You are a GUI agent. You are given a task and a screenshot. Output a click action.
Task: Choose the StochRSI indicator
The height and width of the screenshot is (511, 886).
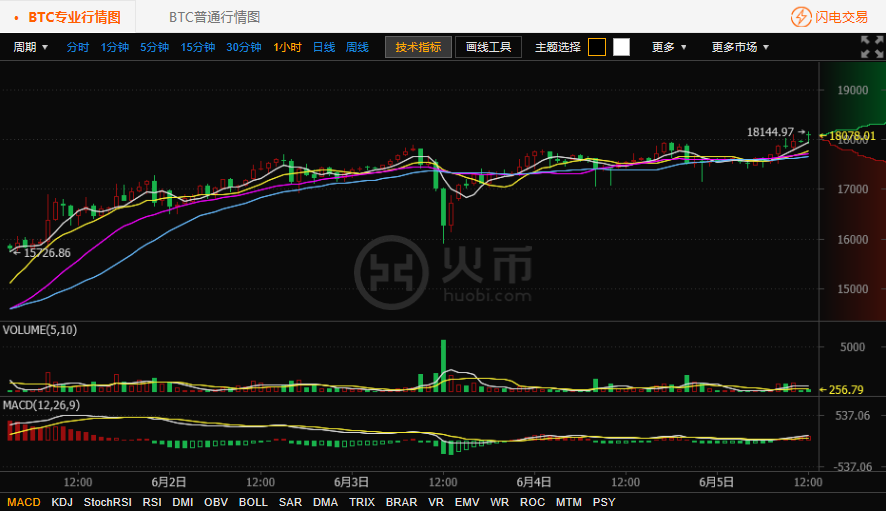pyautogui.click(x=108, y=502)
